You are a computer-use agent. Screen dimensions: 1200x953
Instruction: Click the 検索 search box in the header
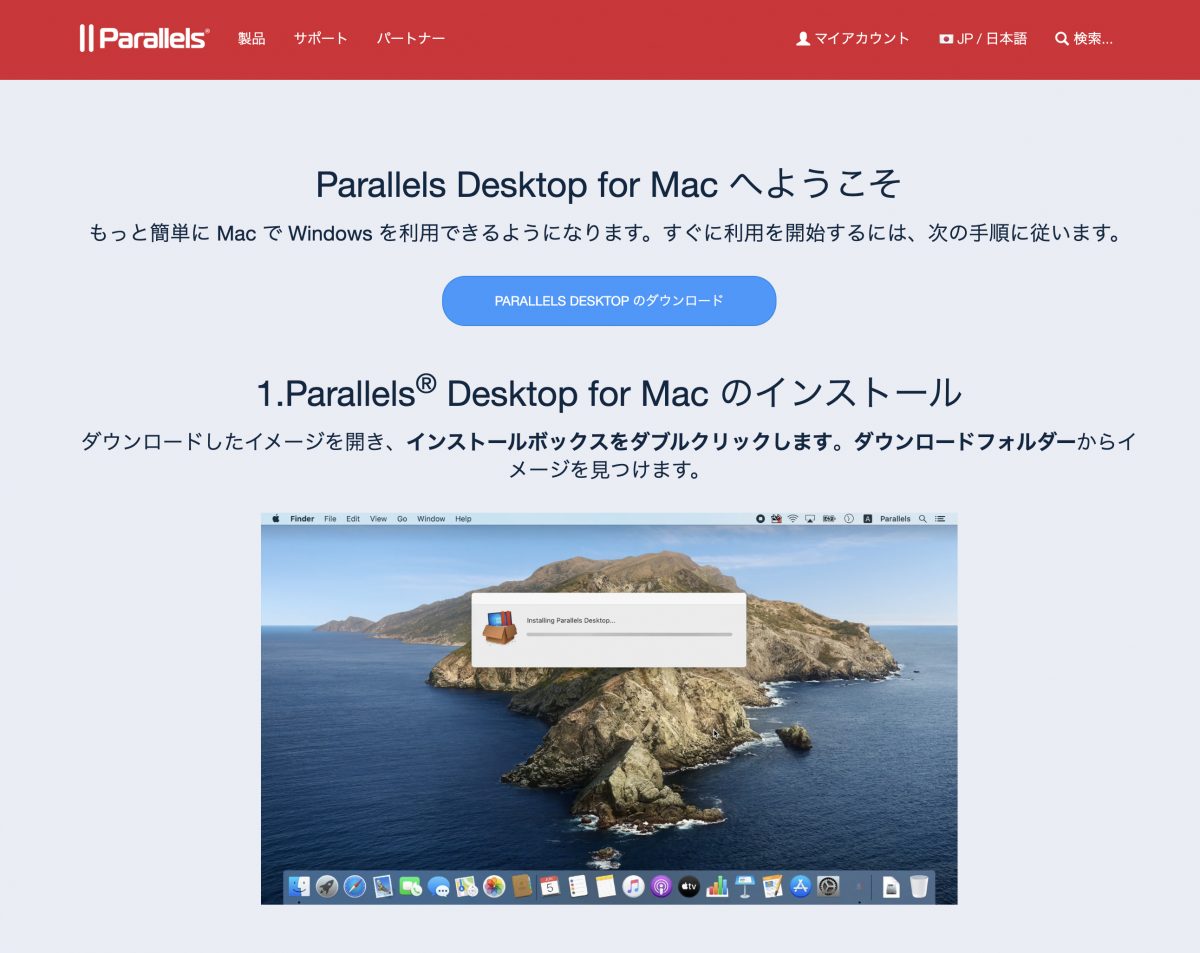click(x=1084, y=39)
